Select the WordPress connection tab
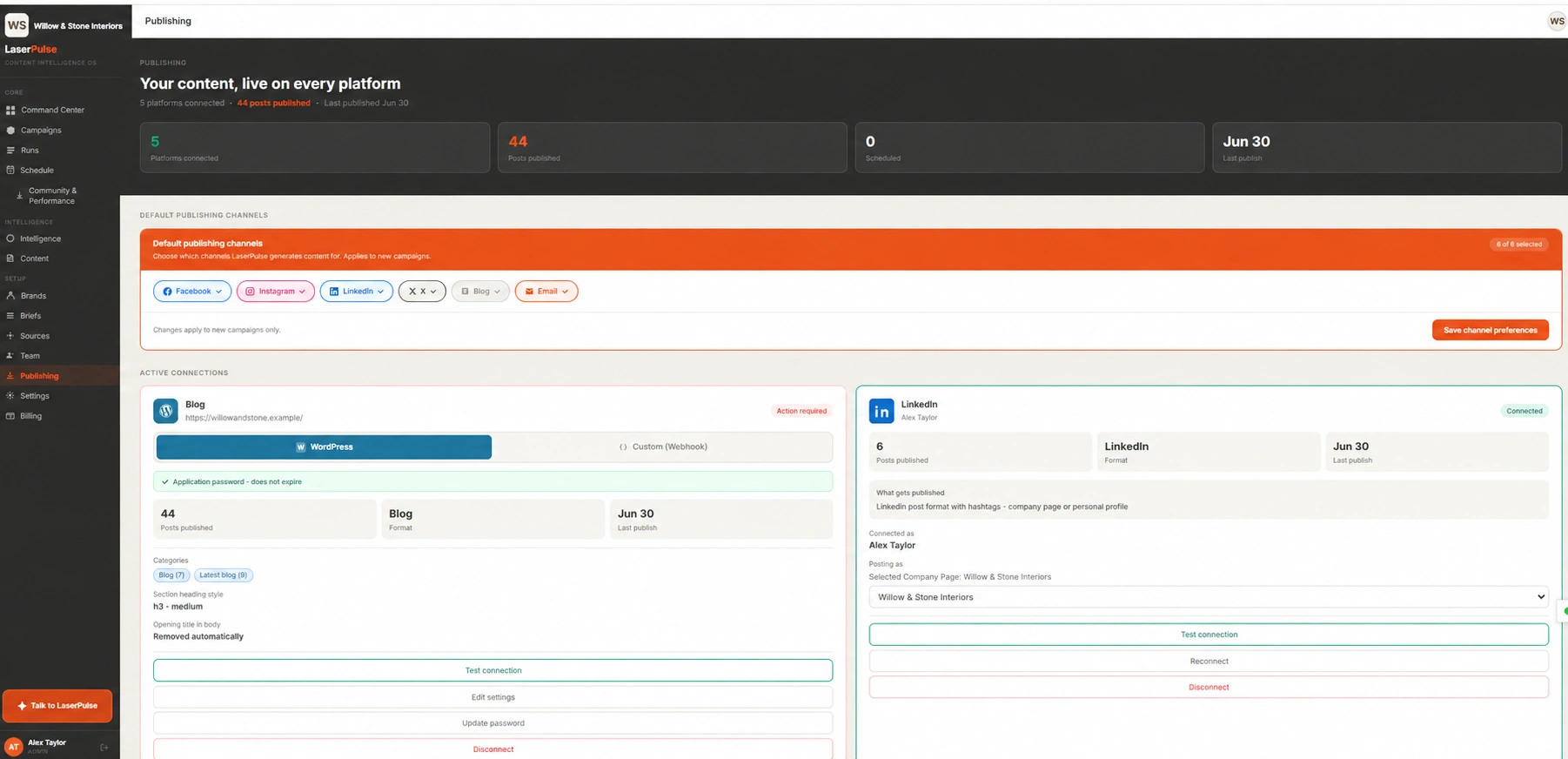The height and width of the screenshot is (759, 1568). (324, 447)
